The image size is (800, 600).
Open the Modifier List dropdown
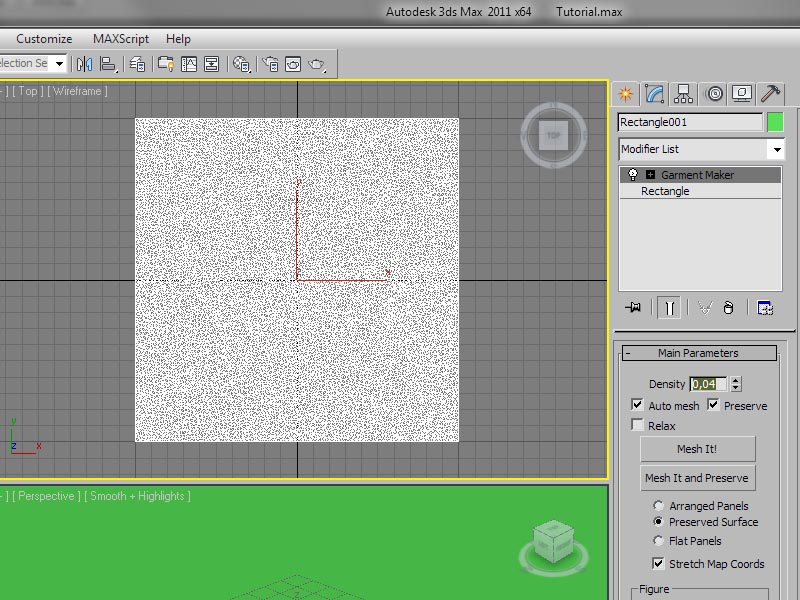click(776, 149)
